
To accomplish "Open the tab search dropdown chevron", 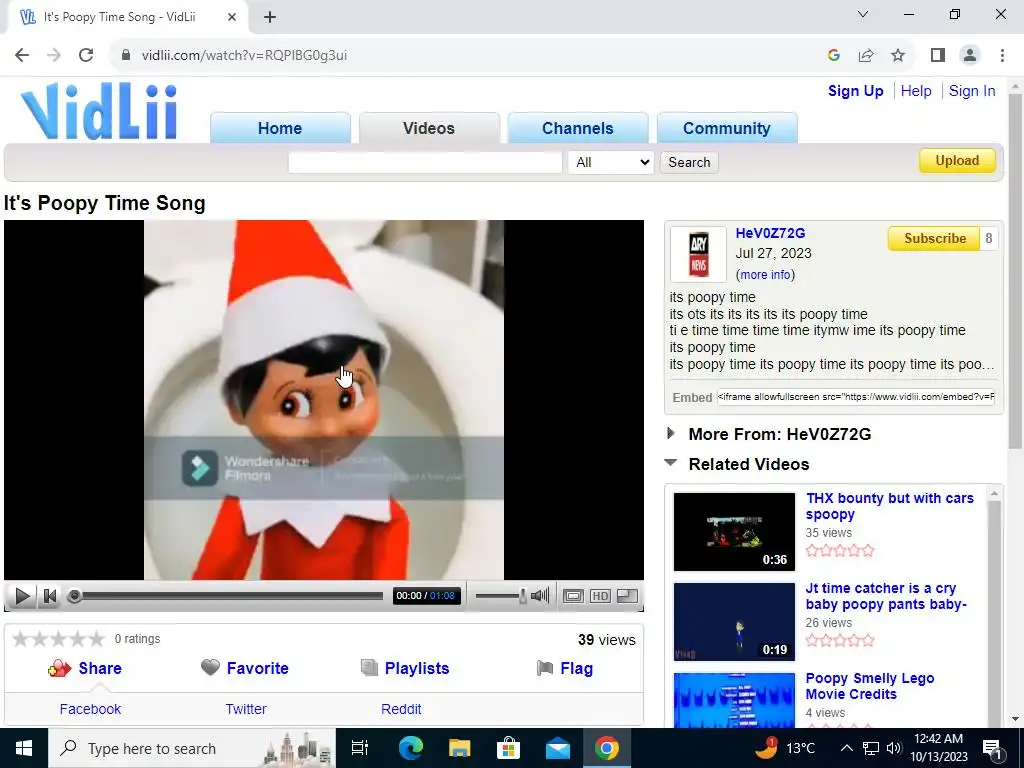I will coord(863,14).
